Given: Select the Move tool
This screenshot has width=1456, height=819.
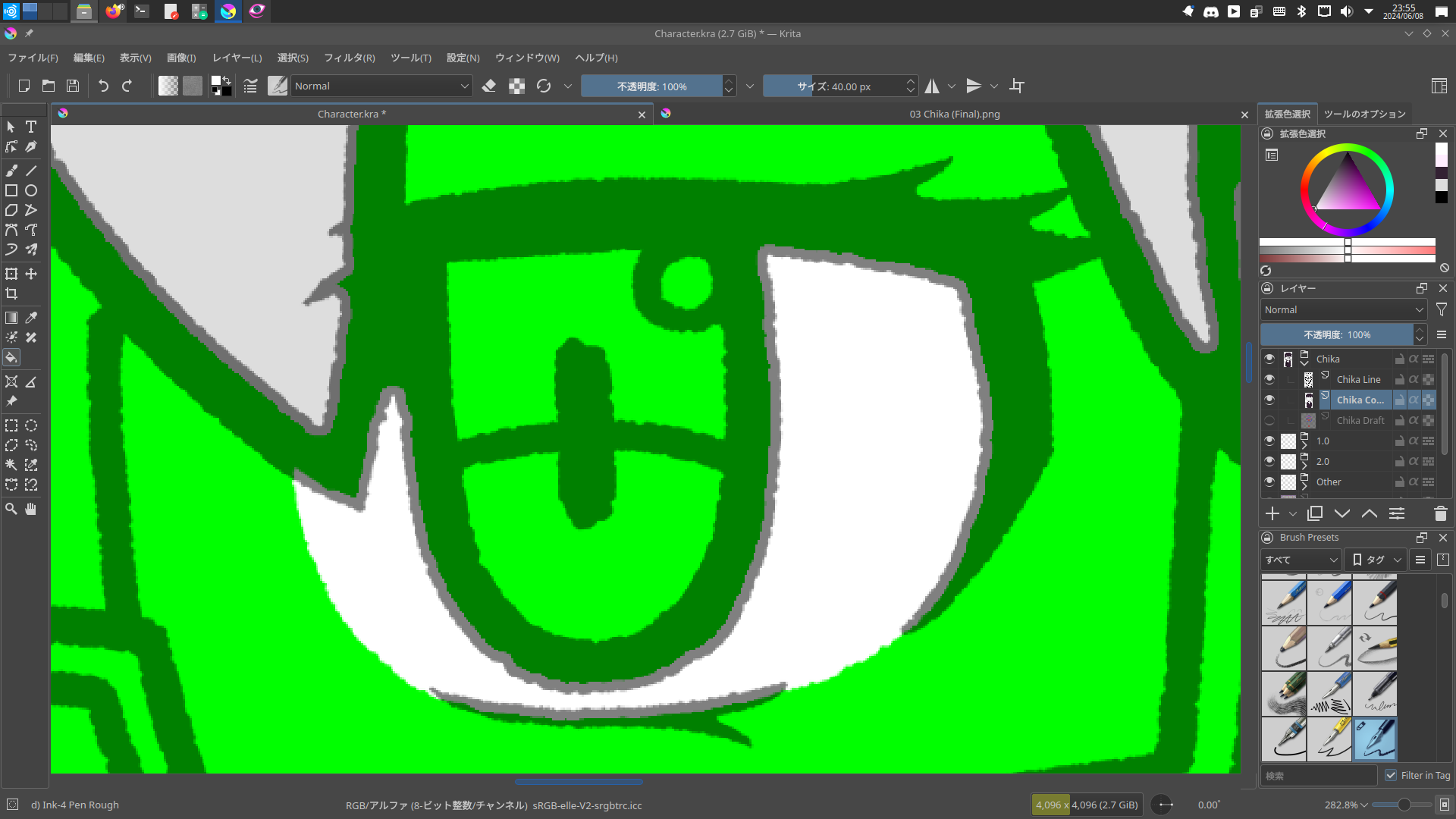Looking at the screenshot, I should (x=31, y=274).
